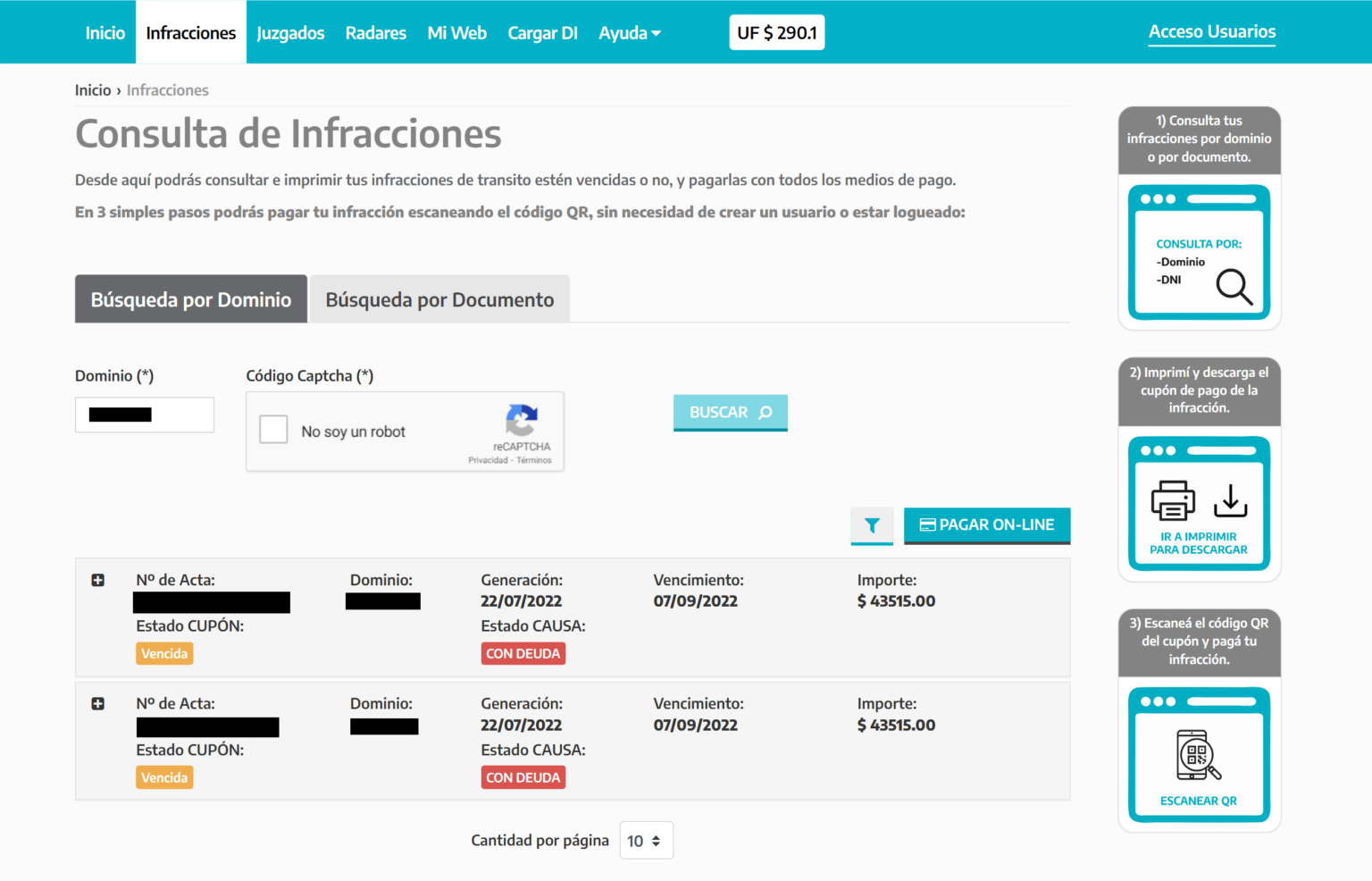
Task: Click inside the Dominio input field
Action: tap(144, 415)
